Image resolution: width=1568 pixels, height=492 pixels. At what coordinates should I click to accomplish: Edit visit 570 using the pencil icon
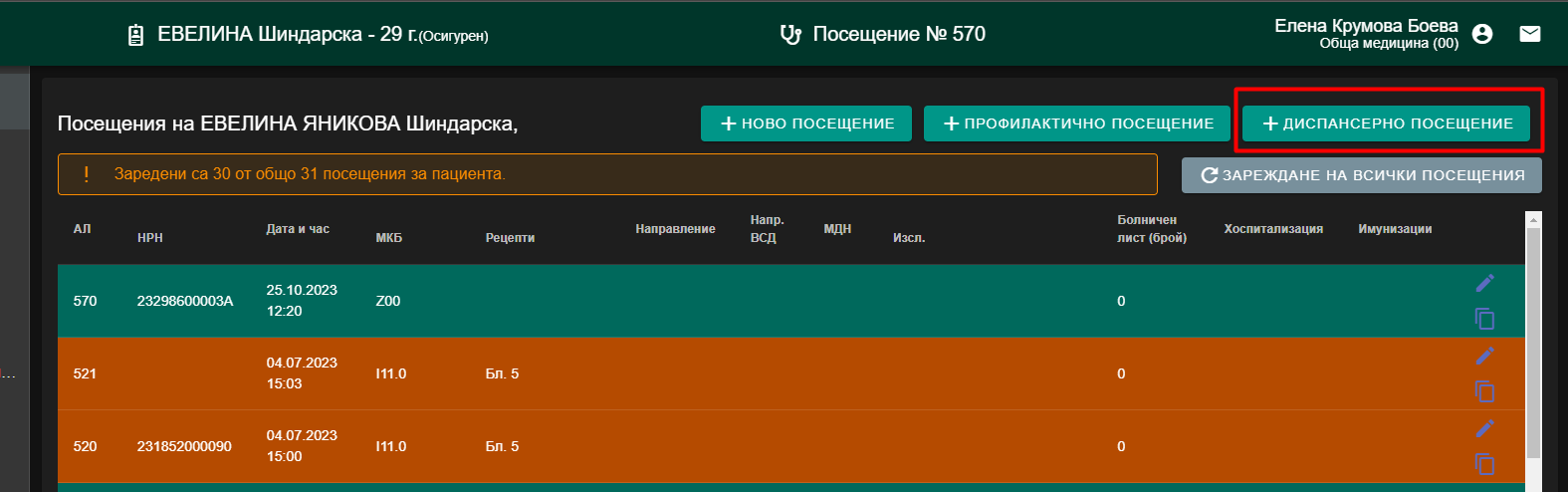(x=1484, y=283)
